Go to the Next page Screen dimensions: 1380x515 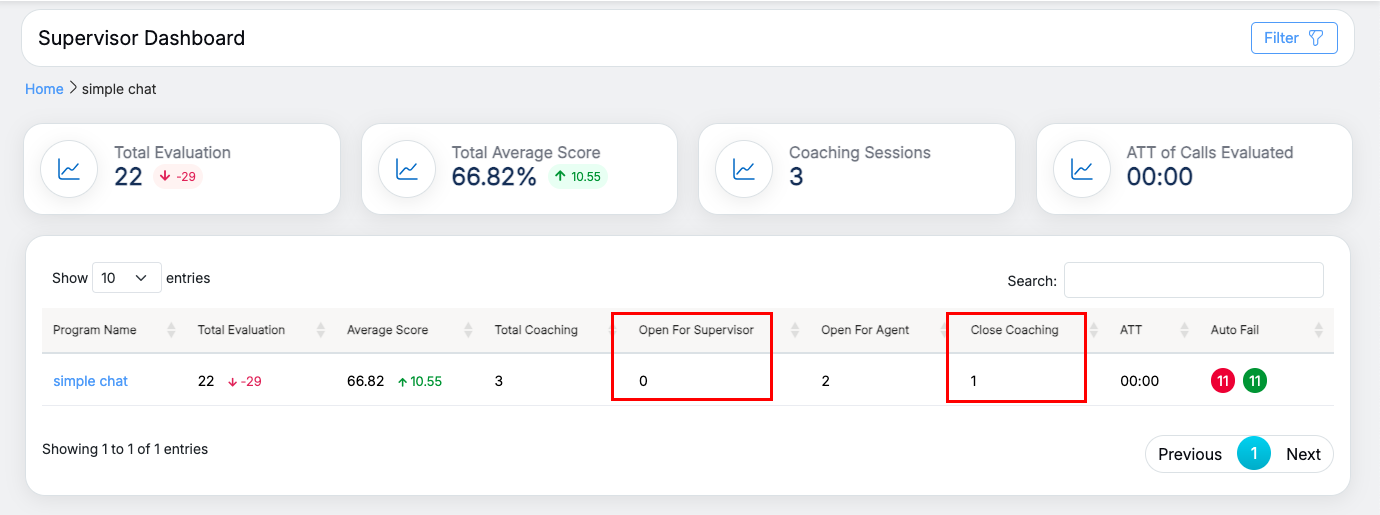(x=1303, y=454)
